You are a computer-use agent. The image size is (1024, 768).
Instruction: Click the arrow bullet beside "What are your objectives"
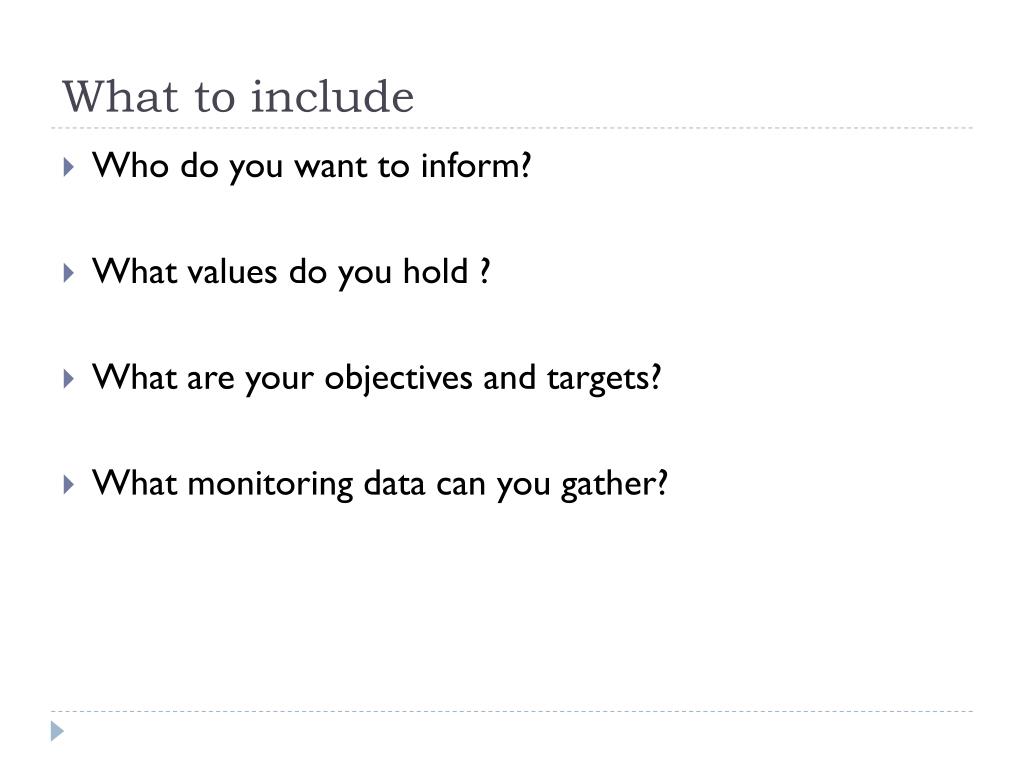[69, 379]
